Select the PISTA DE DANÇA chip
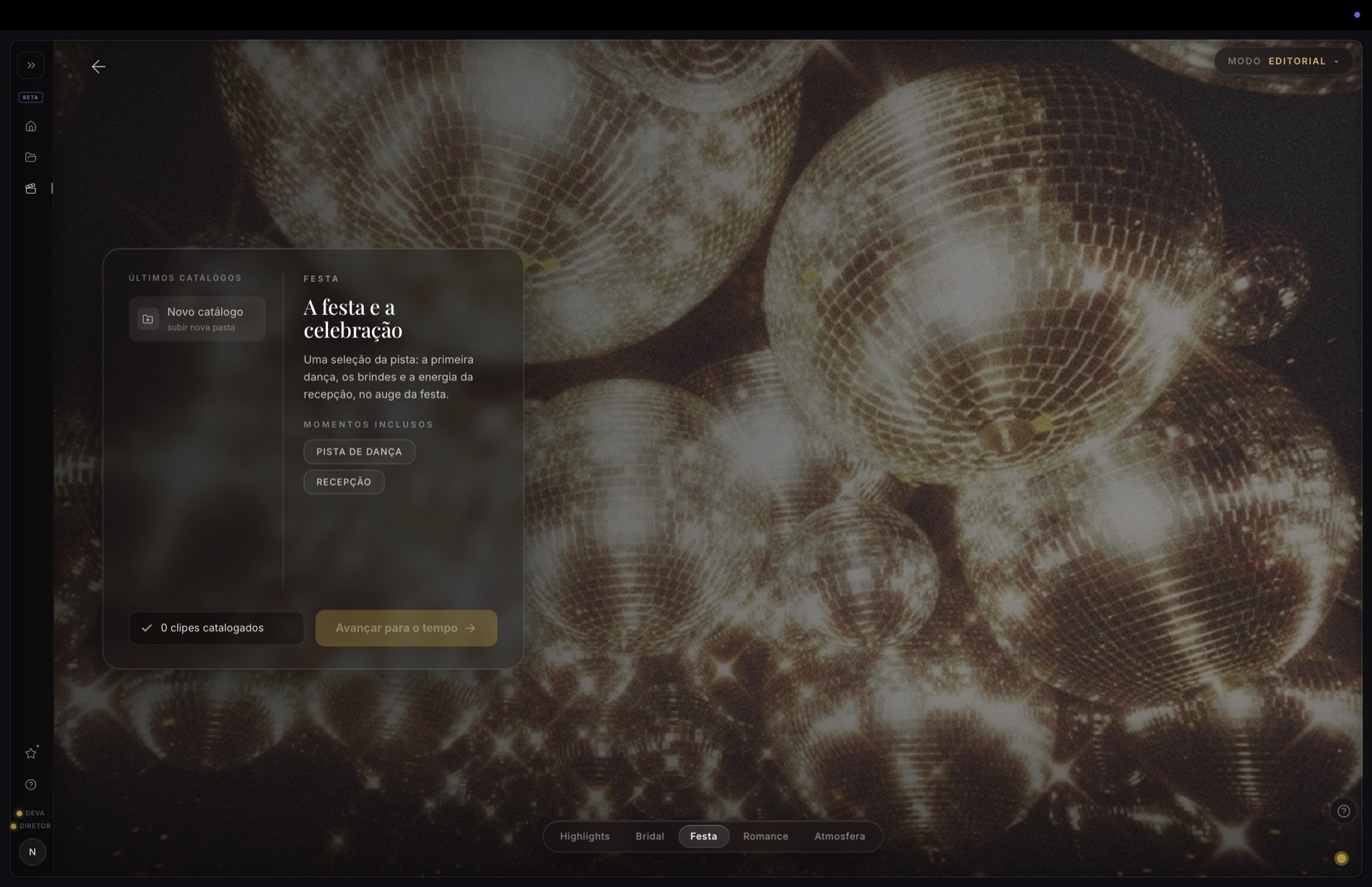 click(359, 451)
